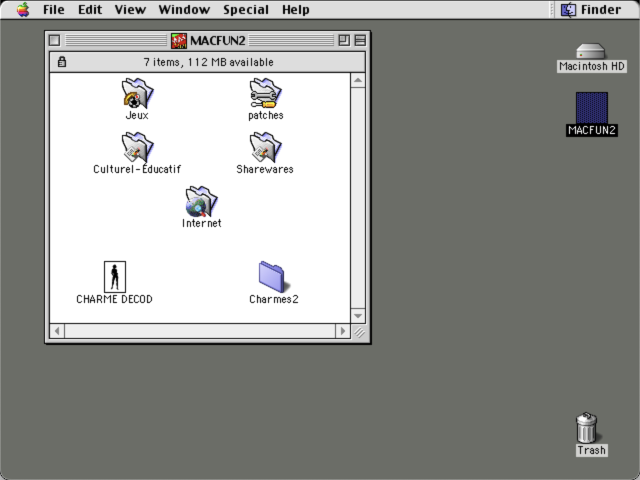Select the Internet folder icon
Image resolution: width=640 pixels, height=480 pixels.
(202, 201)
